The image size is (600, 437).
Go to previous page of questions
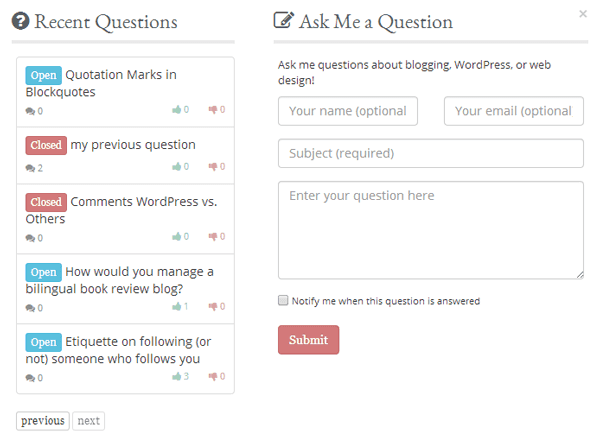click(x=43, y=421)
